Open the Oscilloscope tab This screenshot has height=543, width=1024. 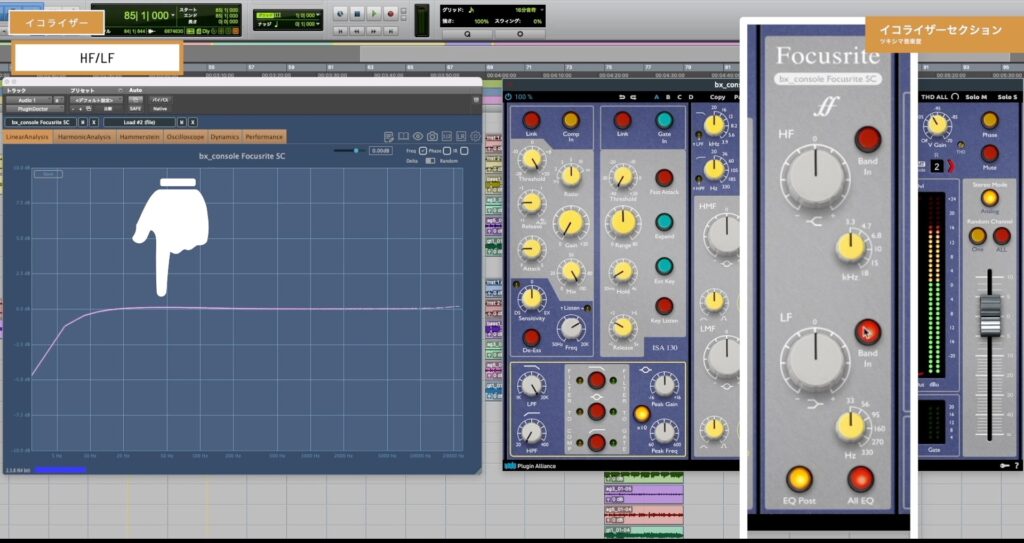pos(185,137)
